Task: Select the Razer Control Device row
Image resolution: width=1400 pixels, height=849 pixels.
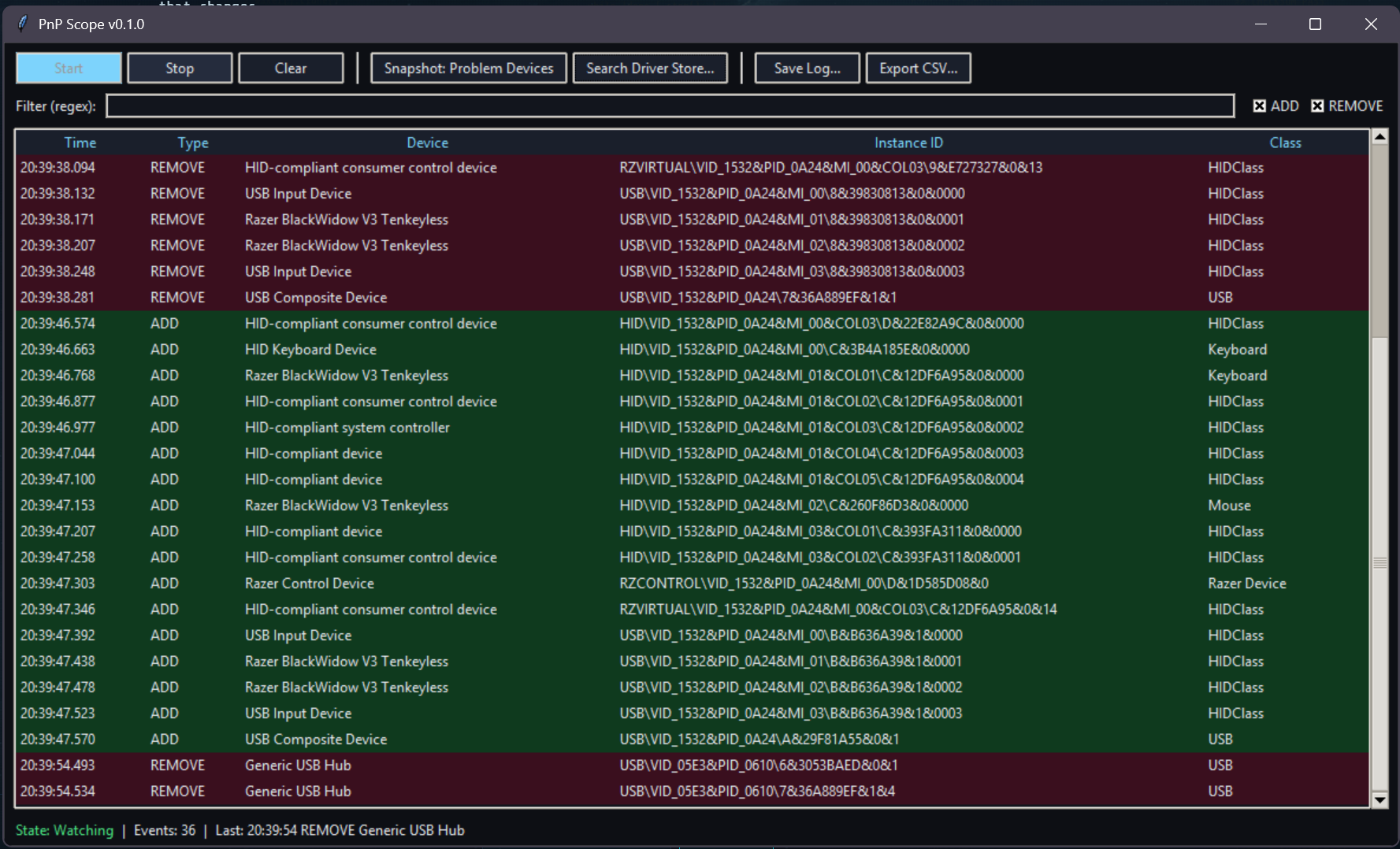Action: click(x=692, y=583)
